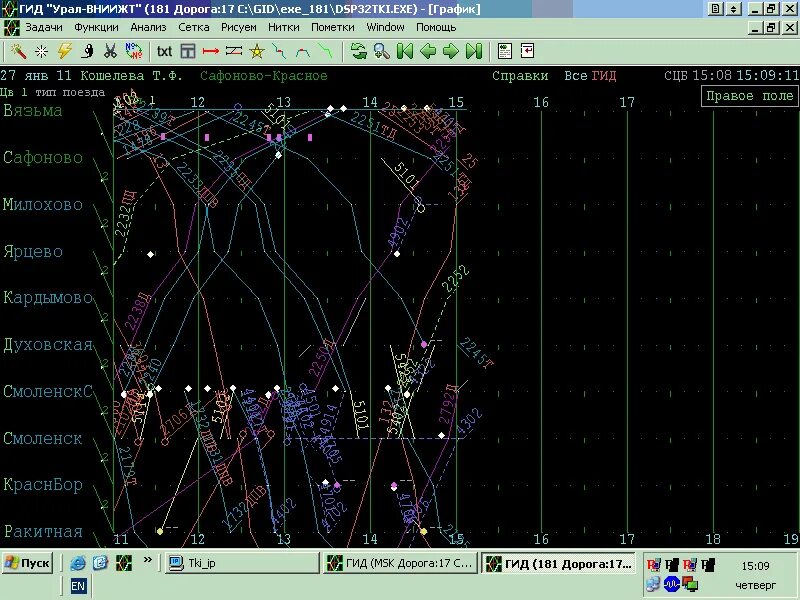Screen dimensions: 800x600
Task: Select the СмоленскС station label
Action: [x=48, y=391]
